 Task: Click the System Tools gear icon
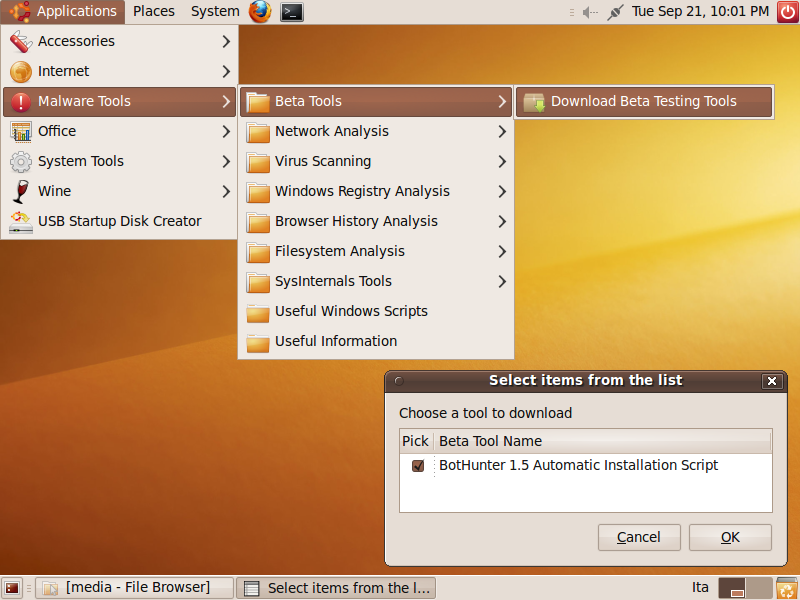click(x=21, y=162)
